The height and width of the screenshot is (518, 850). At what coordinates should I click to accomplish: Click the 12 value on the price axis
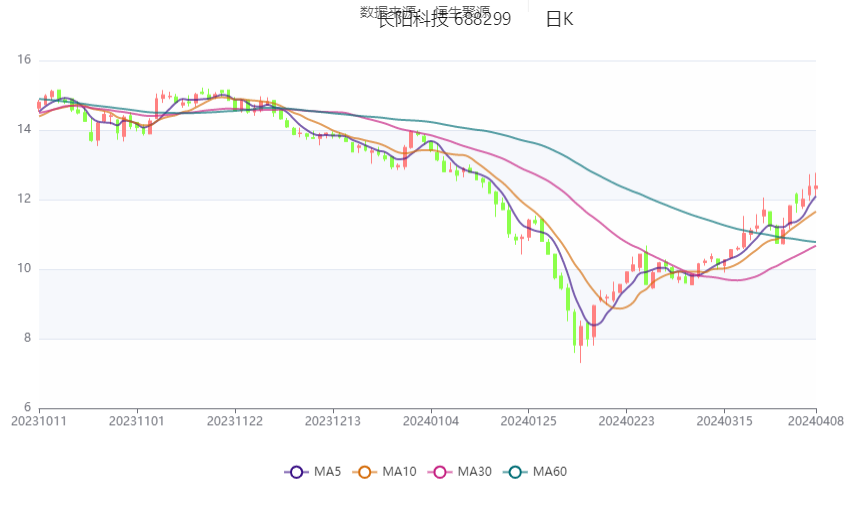click(x=24, y=200)
